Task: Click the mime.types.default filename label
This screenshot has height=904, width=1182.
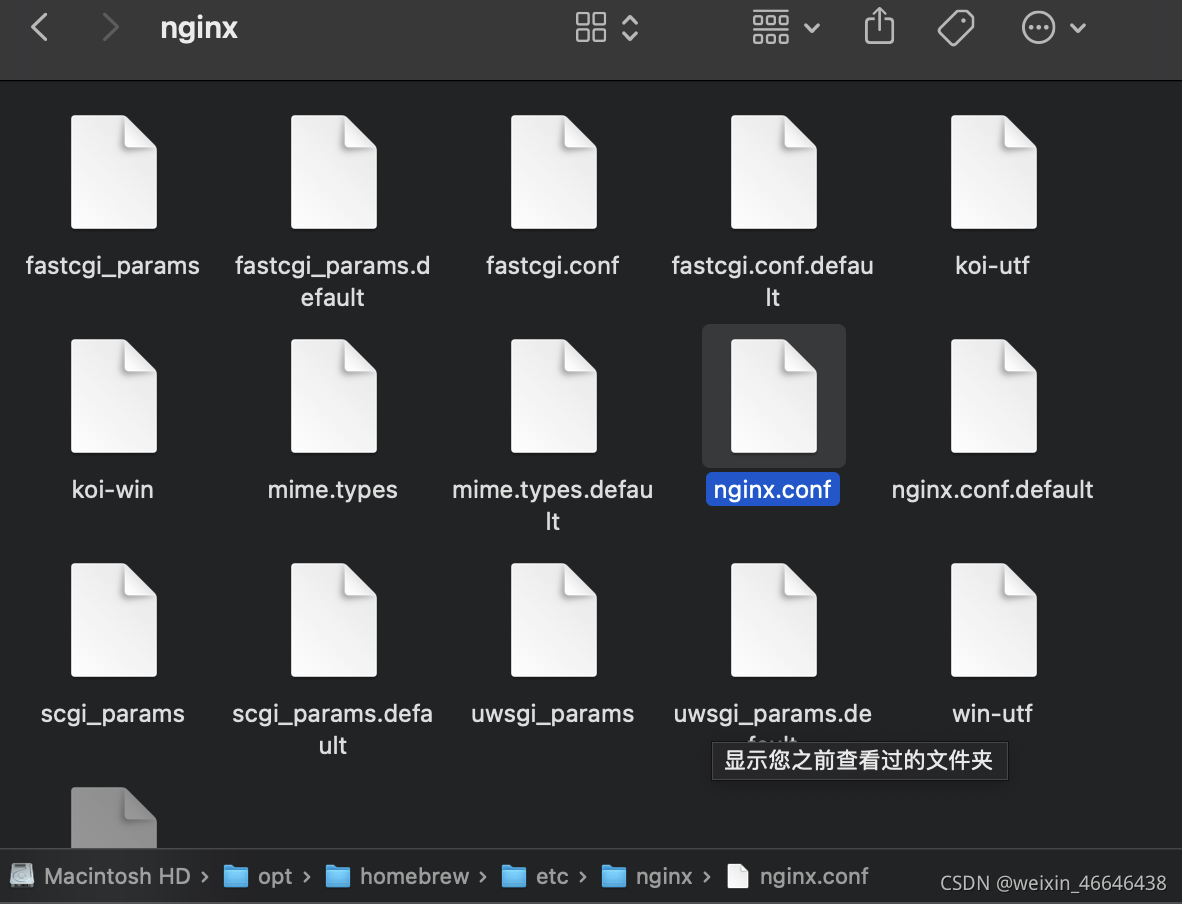Action: point(553,505)
